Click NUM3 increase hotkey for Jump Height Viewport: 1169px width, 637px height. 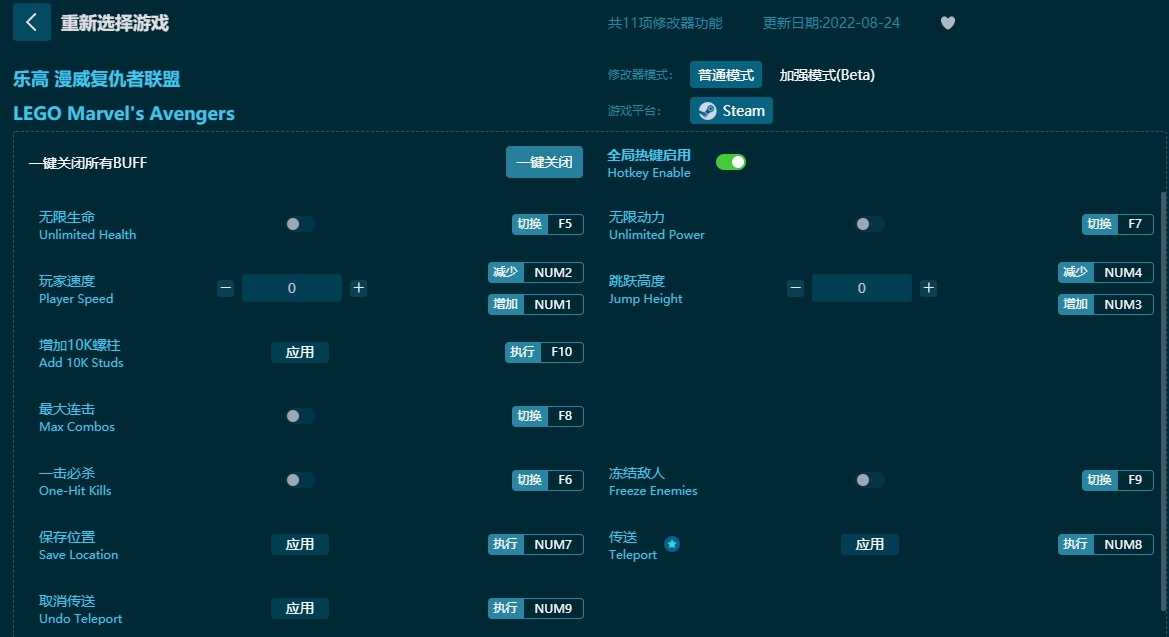[1106, 304]
